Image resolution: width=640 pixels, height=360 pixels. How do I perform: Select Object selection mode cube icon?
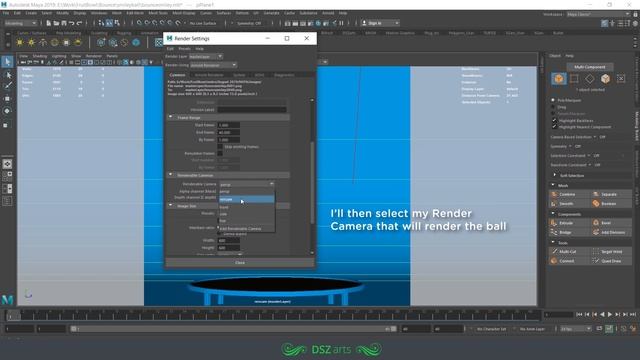point(559,79)
